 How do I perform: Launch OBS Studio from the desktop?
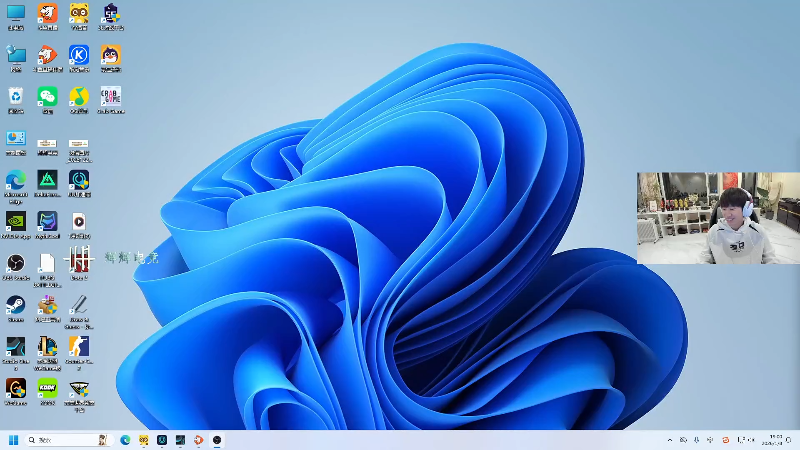point(16,267)
